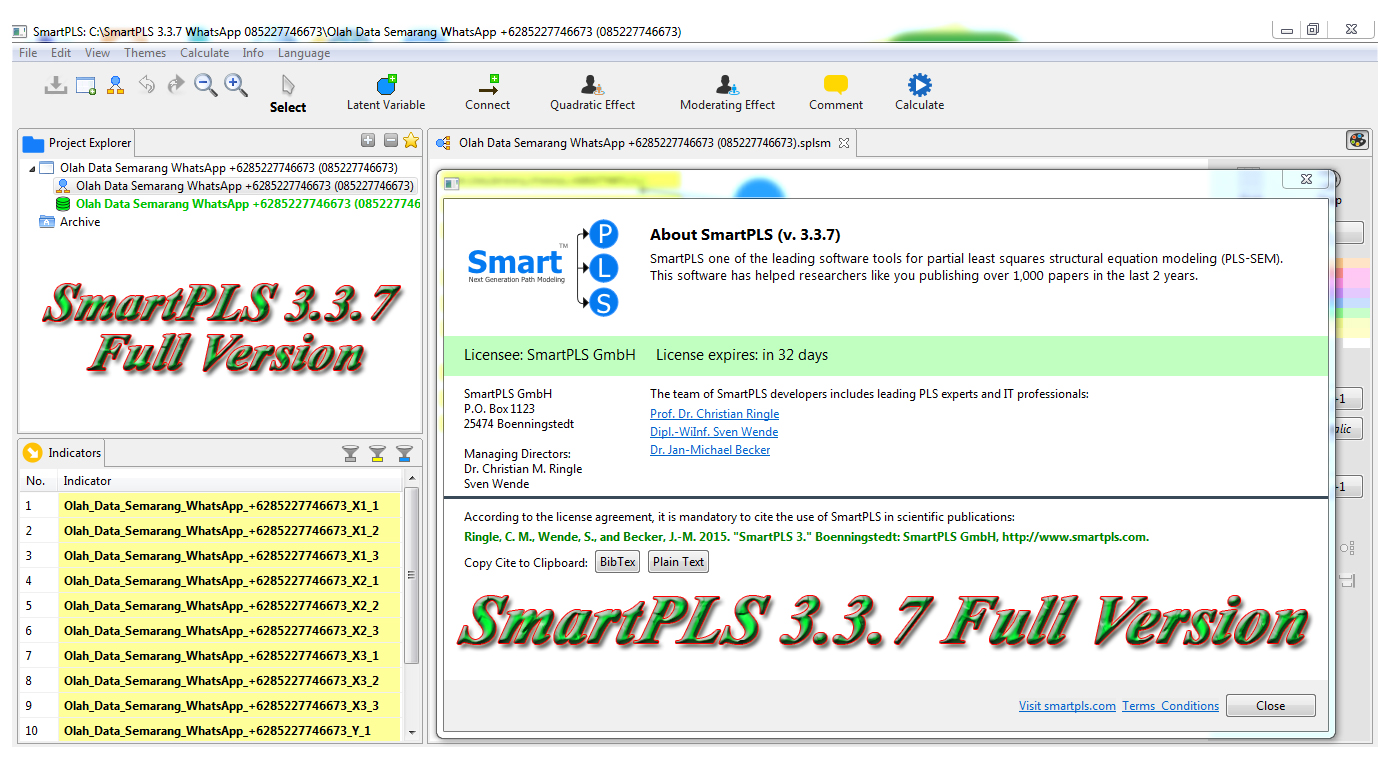Zoom out with the minus magnifier
The height and width of the screenshot is (781, 1381).
(x=206, y=86)
